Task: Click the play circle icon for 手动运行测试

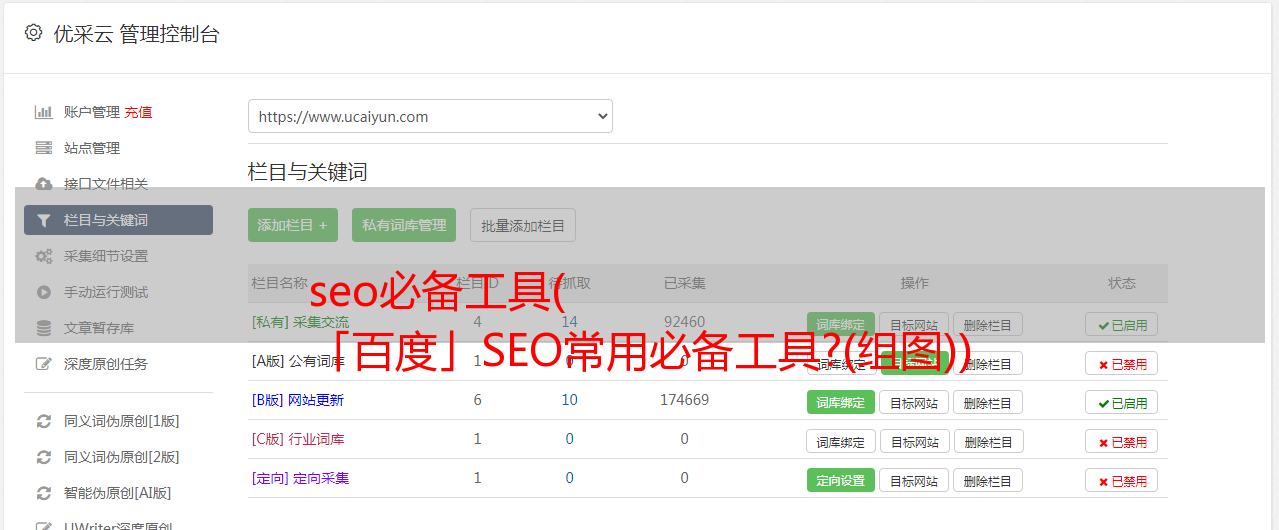Action: [43, 292]
